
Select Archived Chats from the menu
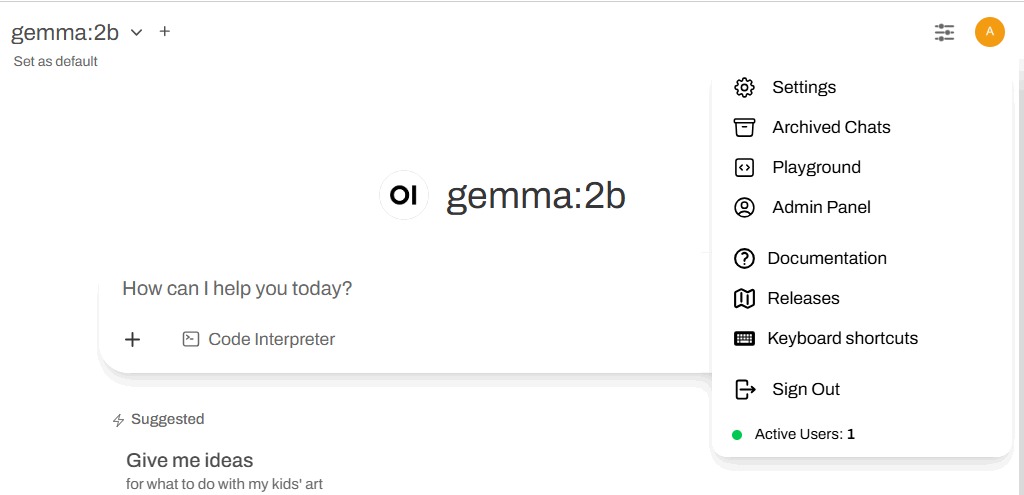(x=831, y=127)
